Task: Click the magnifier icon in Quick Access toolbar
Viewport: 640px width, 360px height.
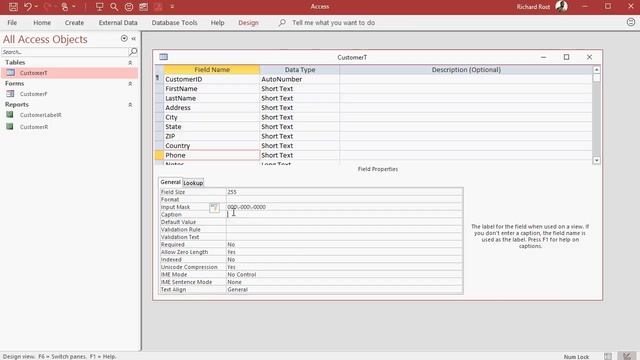Action: [114, 7]
